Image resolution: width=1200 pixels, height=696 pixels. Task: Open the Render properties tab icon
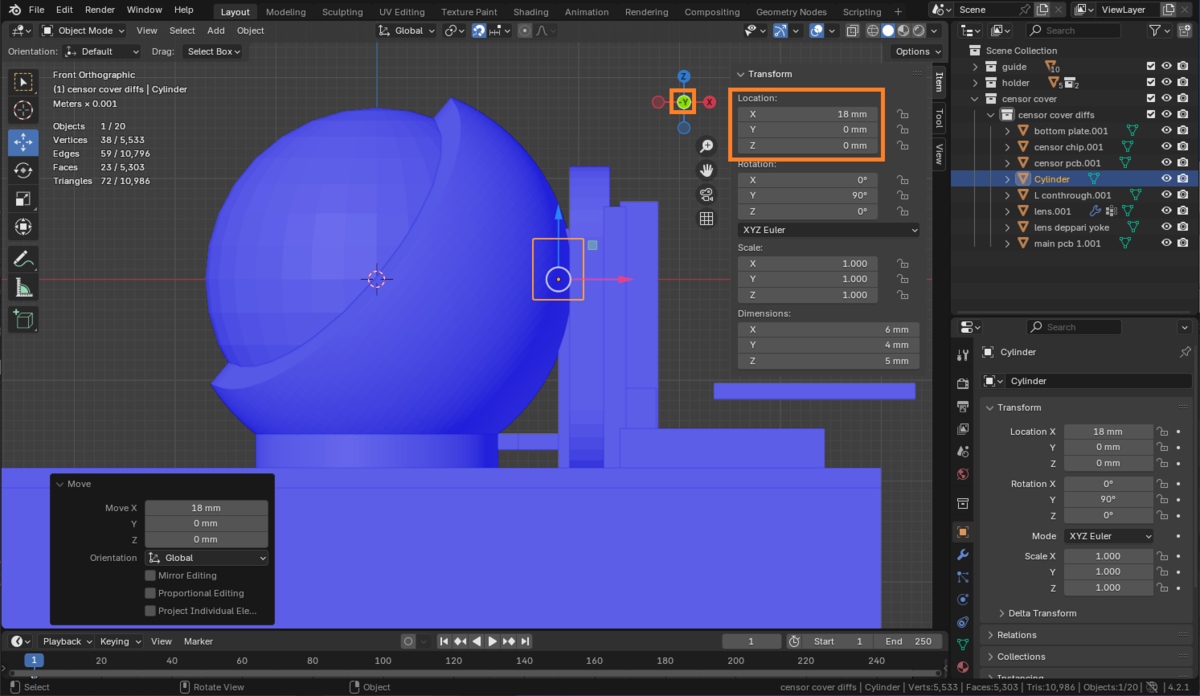[x=962, y=384]
